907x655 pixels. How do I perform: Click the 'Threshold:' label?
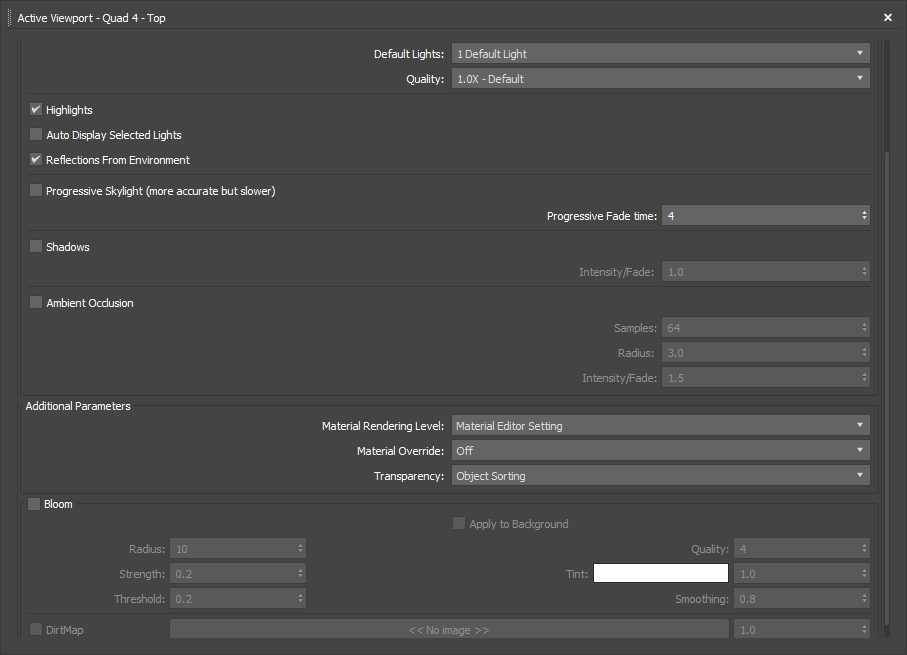[139, 599]
